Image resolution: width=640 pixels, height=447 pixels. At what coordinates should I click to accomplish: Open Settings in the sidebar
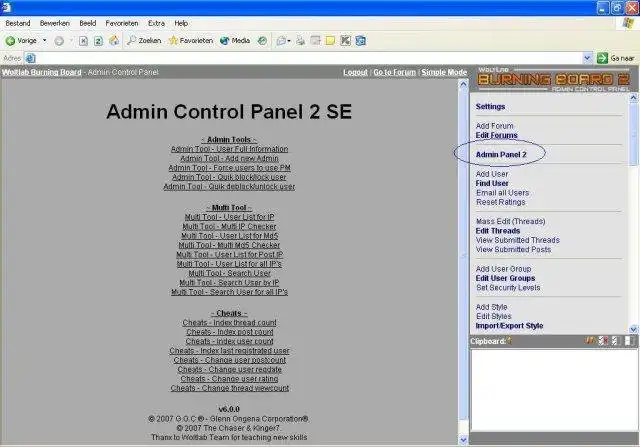[x=490, y=107]
